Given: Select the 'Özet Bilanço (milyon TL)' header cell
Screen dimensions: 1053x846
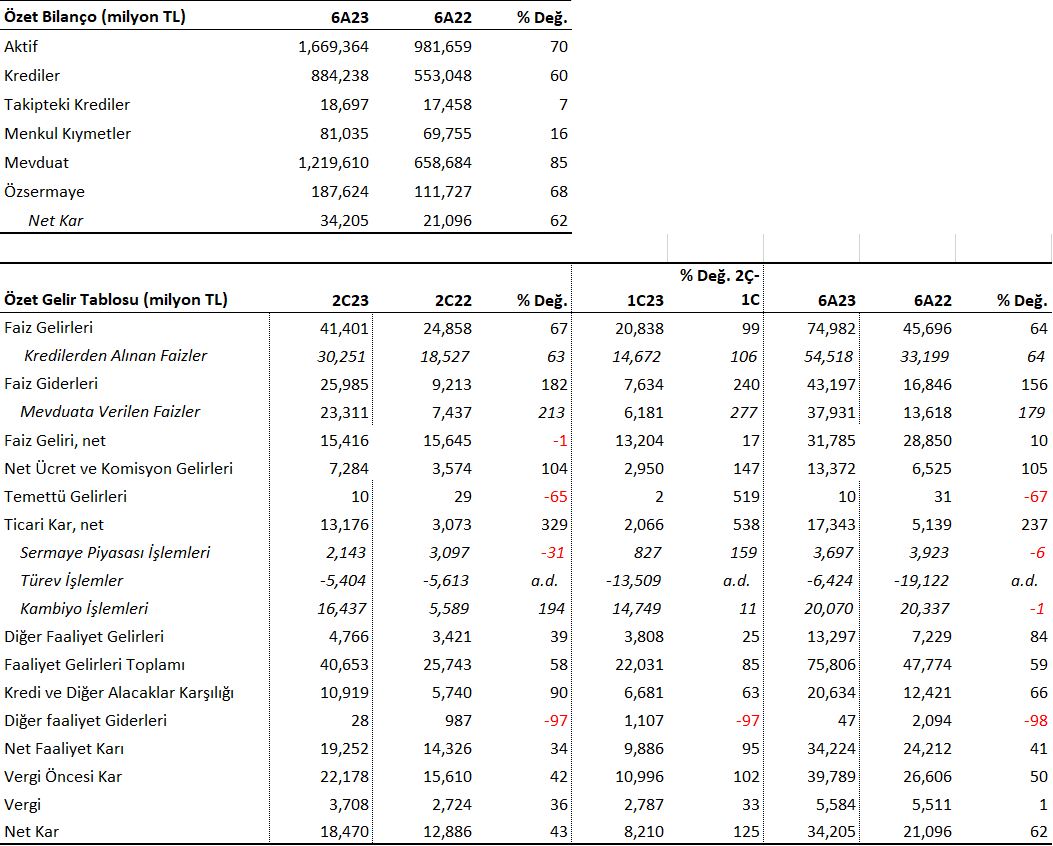Looking at the screenshot, I should click(95, 17).
